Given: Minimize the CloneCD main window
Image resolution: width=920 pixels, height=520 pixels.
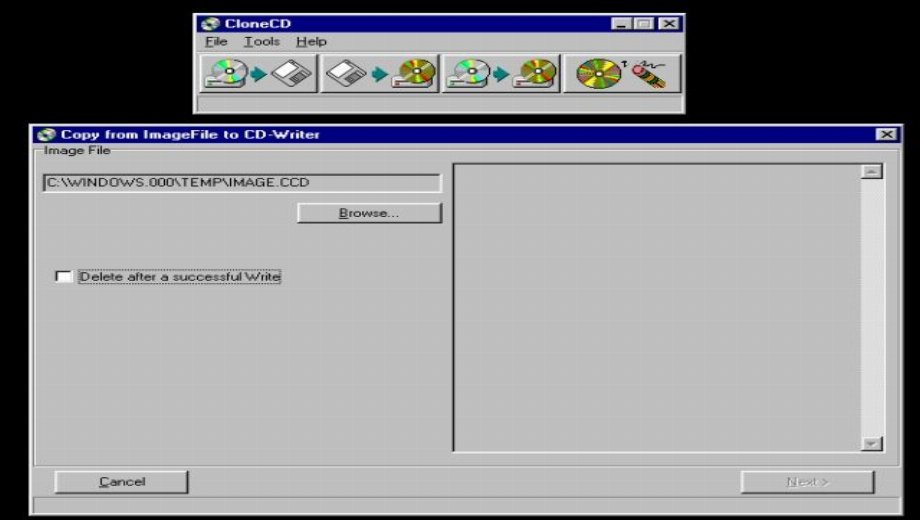Looking at the screenshot, I should (621, 23).
